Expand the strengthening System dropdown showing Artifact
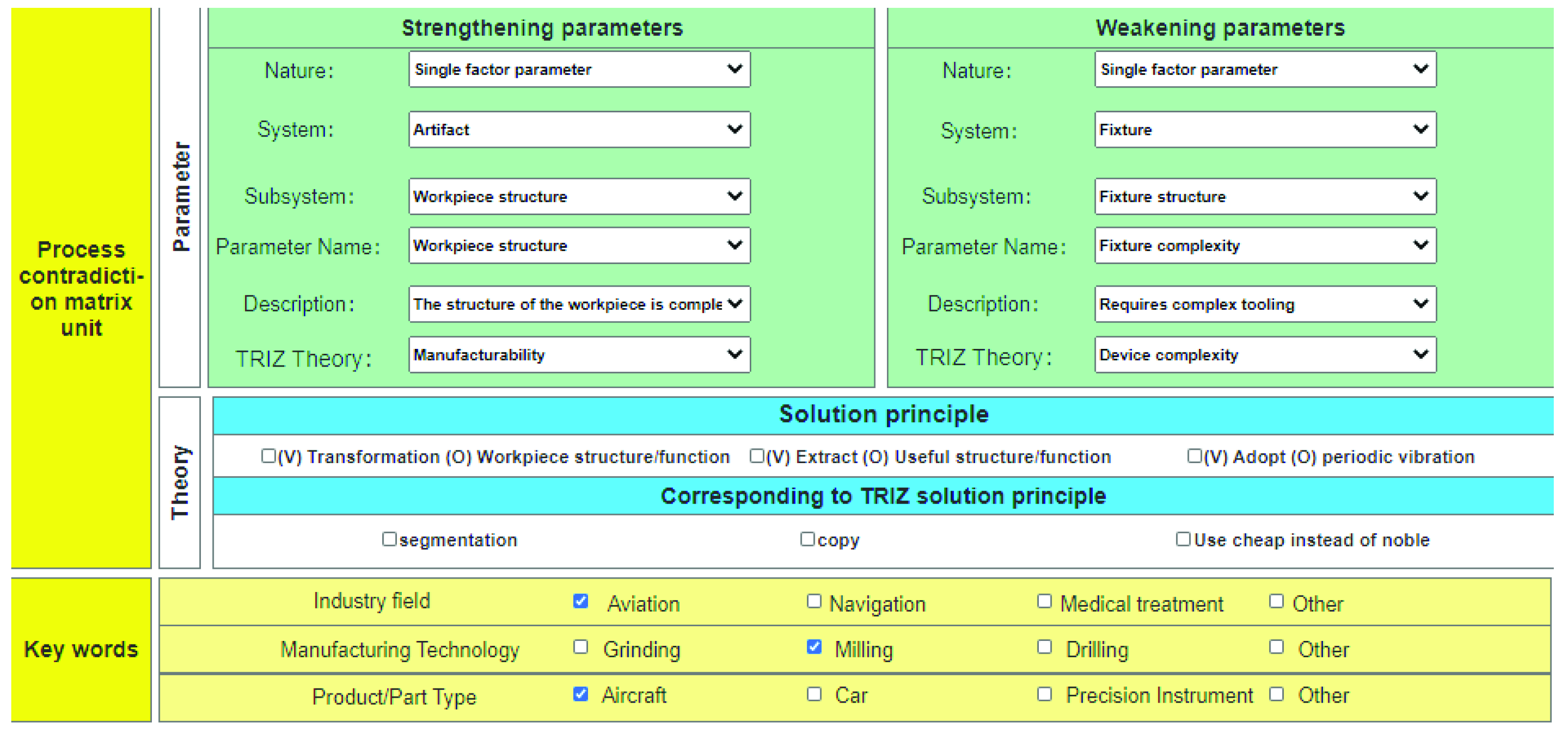Viewport: 1568px width, 736px height. (579, 129)
